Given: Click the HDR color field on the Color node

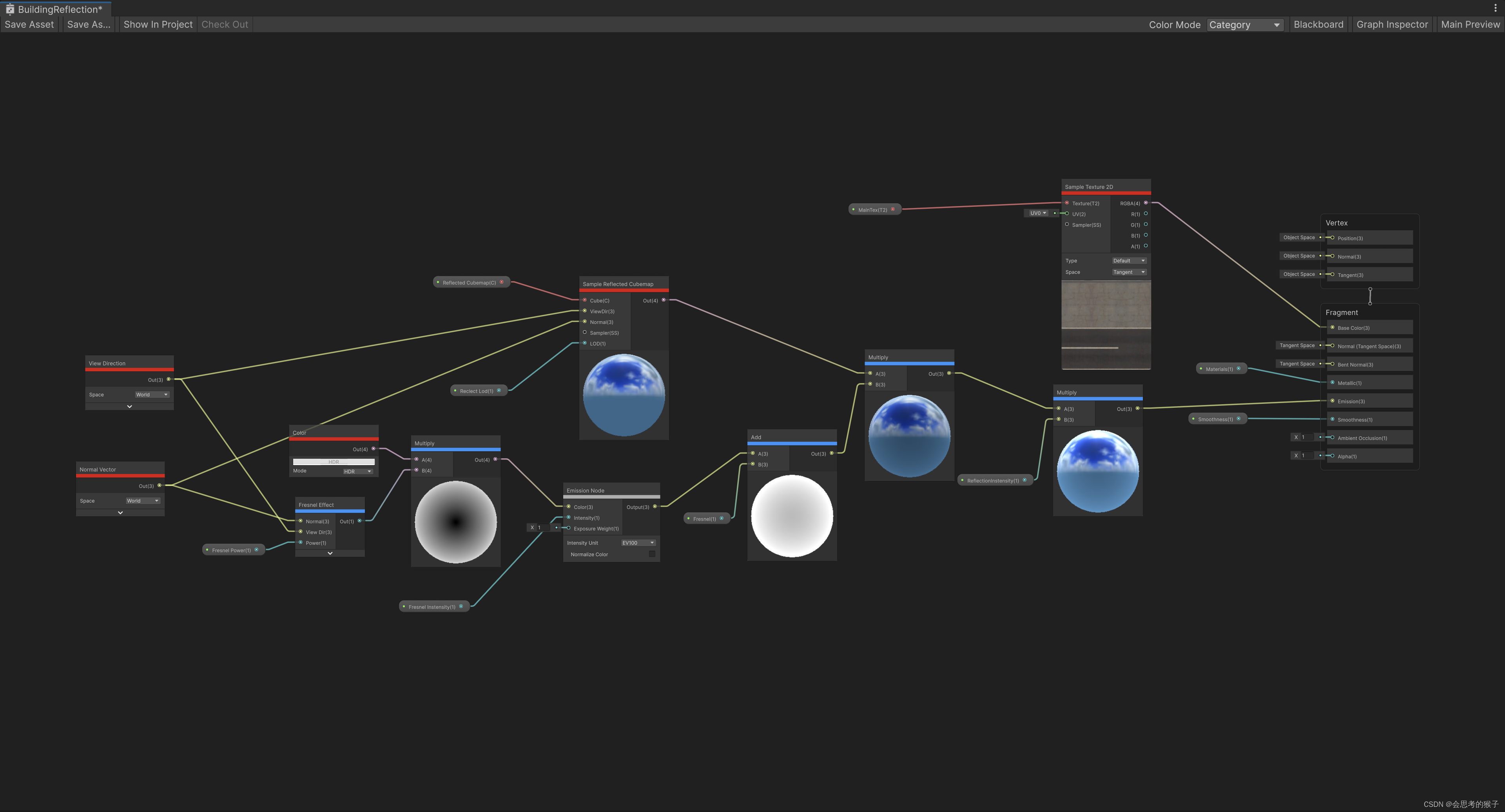Looking at the screenshot, I should coord(333,461).
